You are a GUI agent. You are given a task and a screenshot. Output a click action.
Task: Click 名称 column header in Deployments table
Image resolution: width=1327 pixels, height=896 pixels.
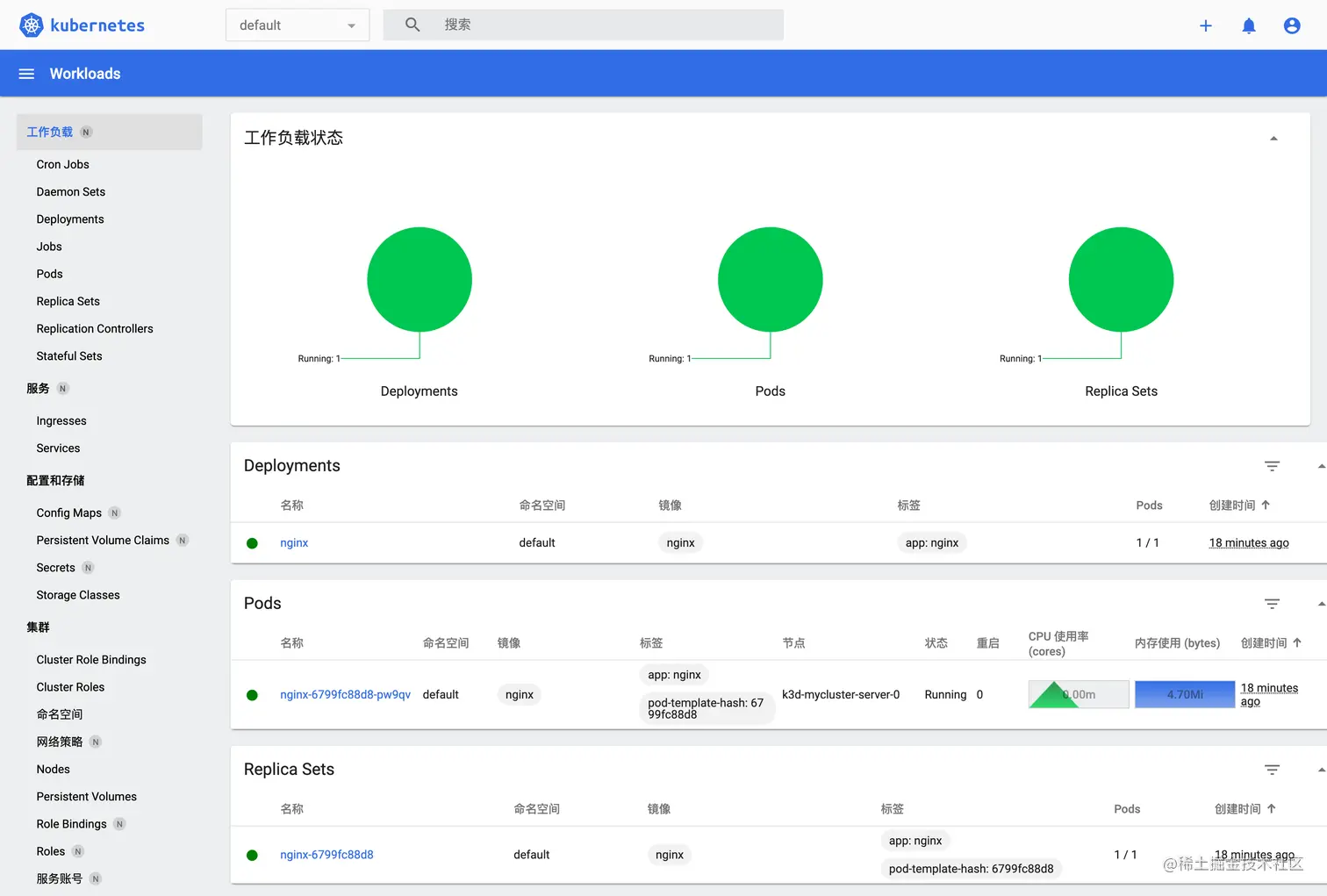click(292, 505)
